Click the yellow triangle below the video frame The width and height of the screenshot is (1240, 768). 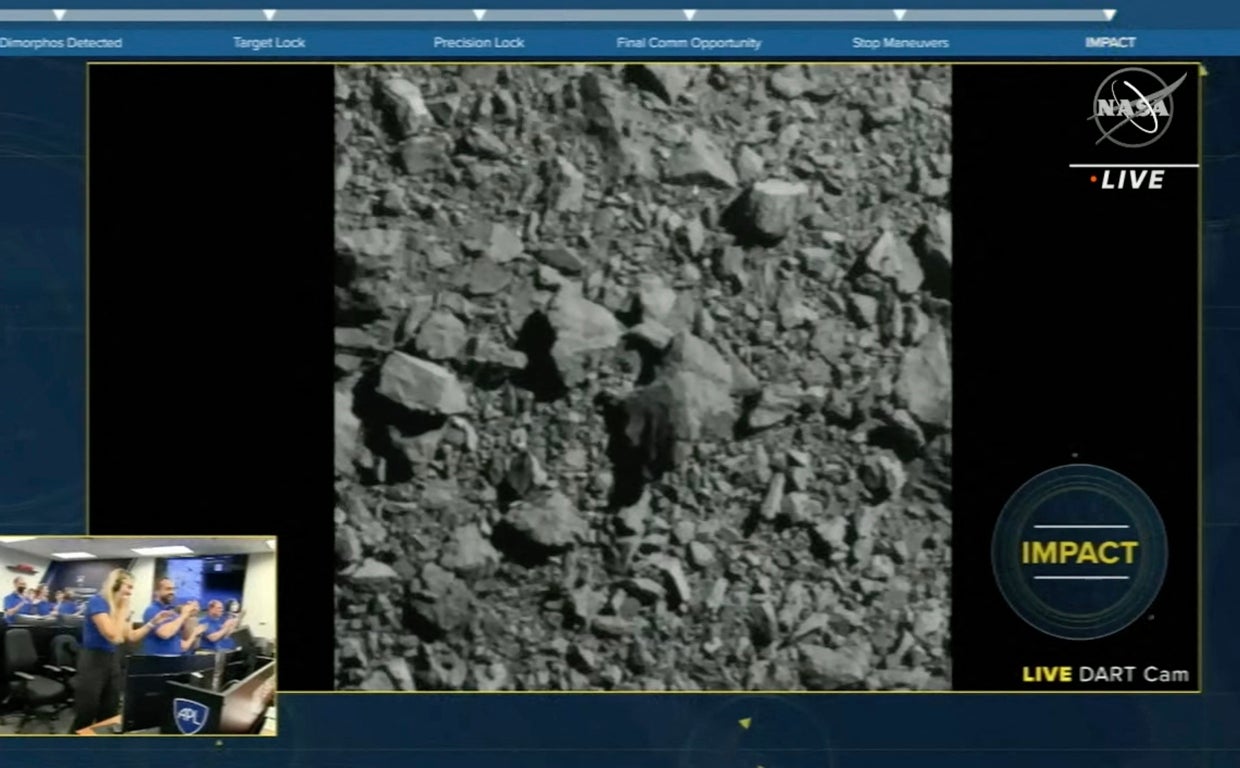pyautogui.click(x=744, y=723)
